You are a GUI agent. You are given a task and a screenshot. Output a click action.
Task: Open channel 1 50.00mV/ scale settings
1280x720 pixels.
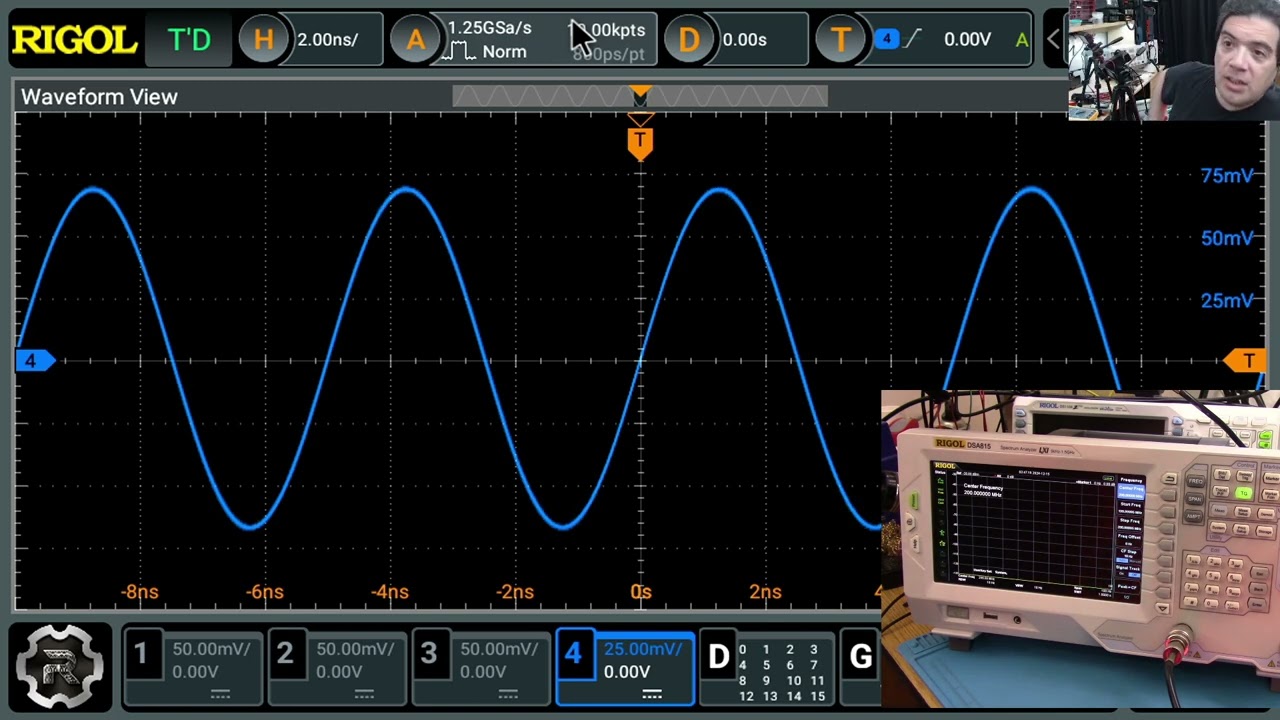click(x=210, y=650)
